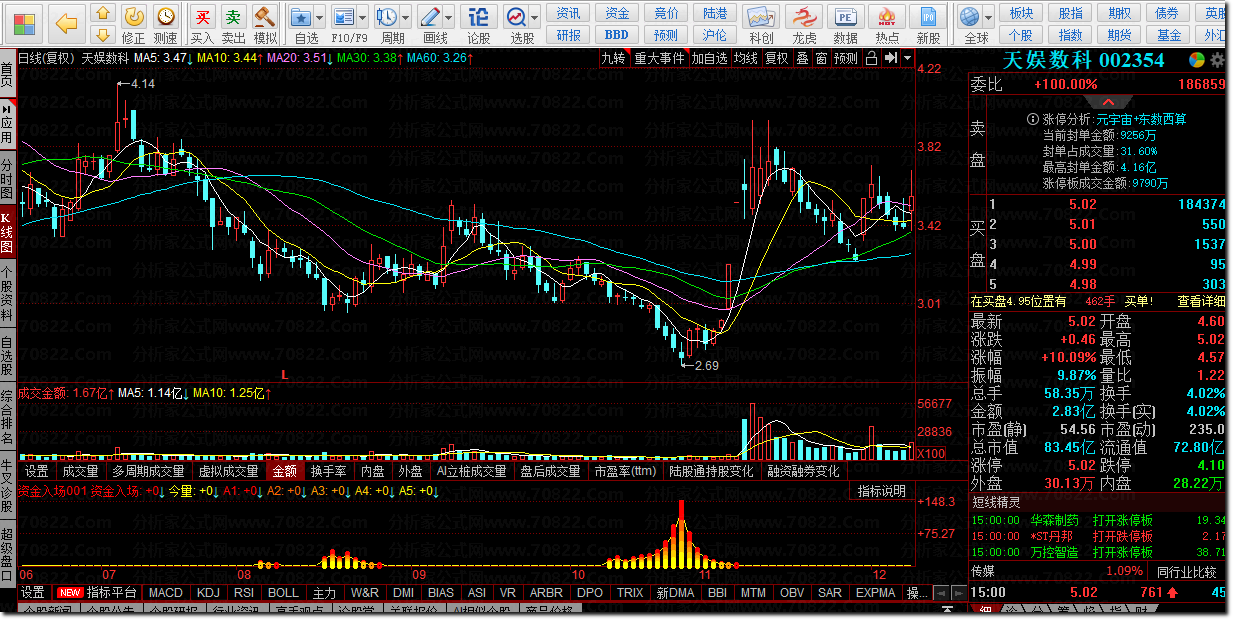Click the 板块 button
1234x620 pixels.
(x=1021, y=13)
